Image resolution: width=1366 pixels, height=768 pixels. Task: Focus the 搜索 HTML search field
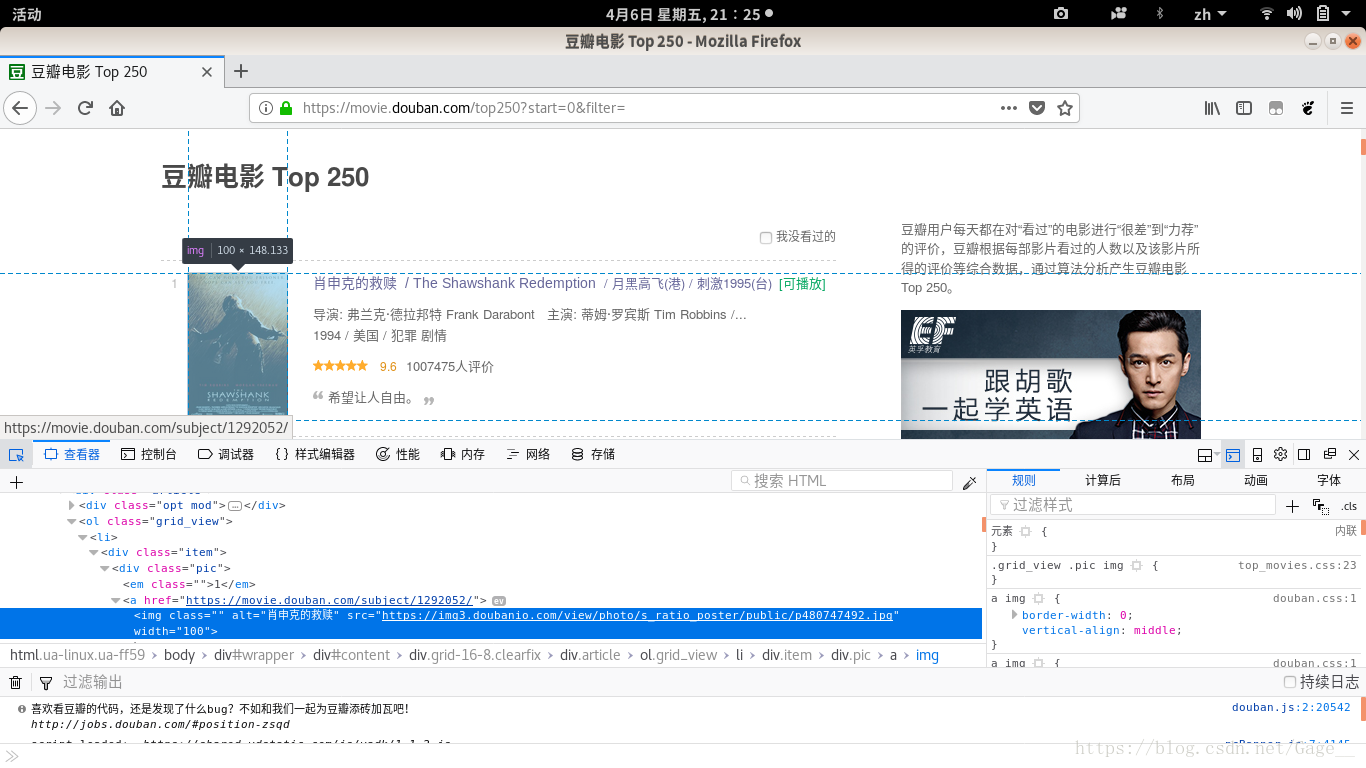(842, 481)
